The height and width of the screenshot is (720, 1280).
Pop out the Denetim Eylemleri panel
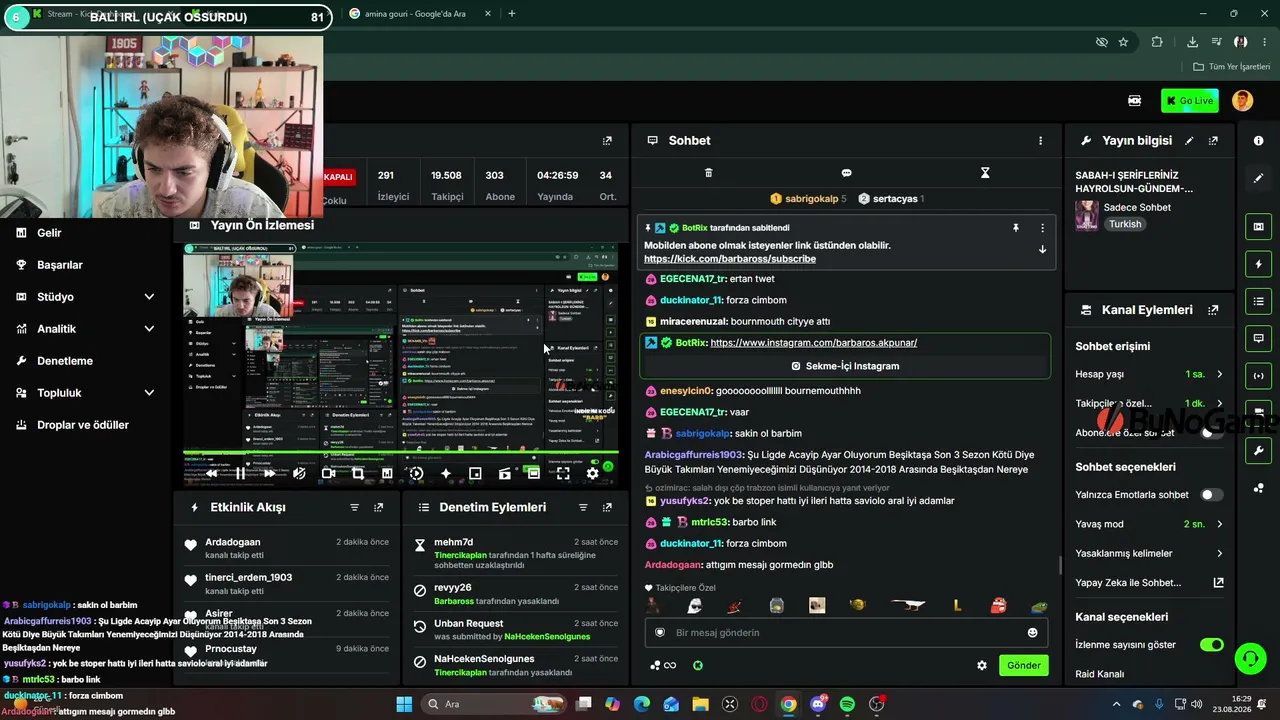tap(607, 508)
